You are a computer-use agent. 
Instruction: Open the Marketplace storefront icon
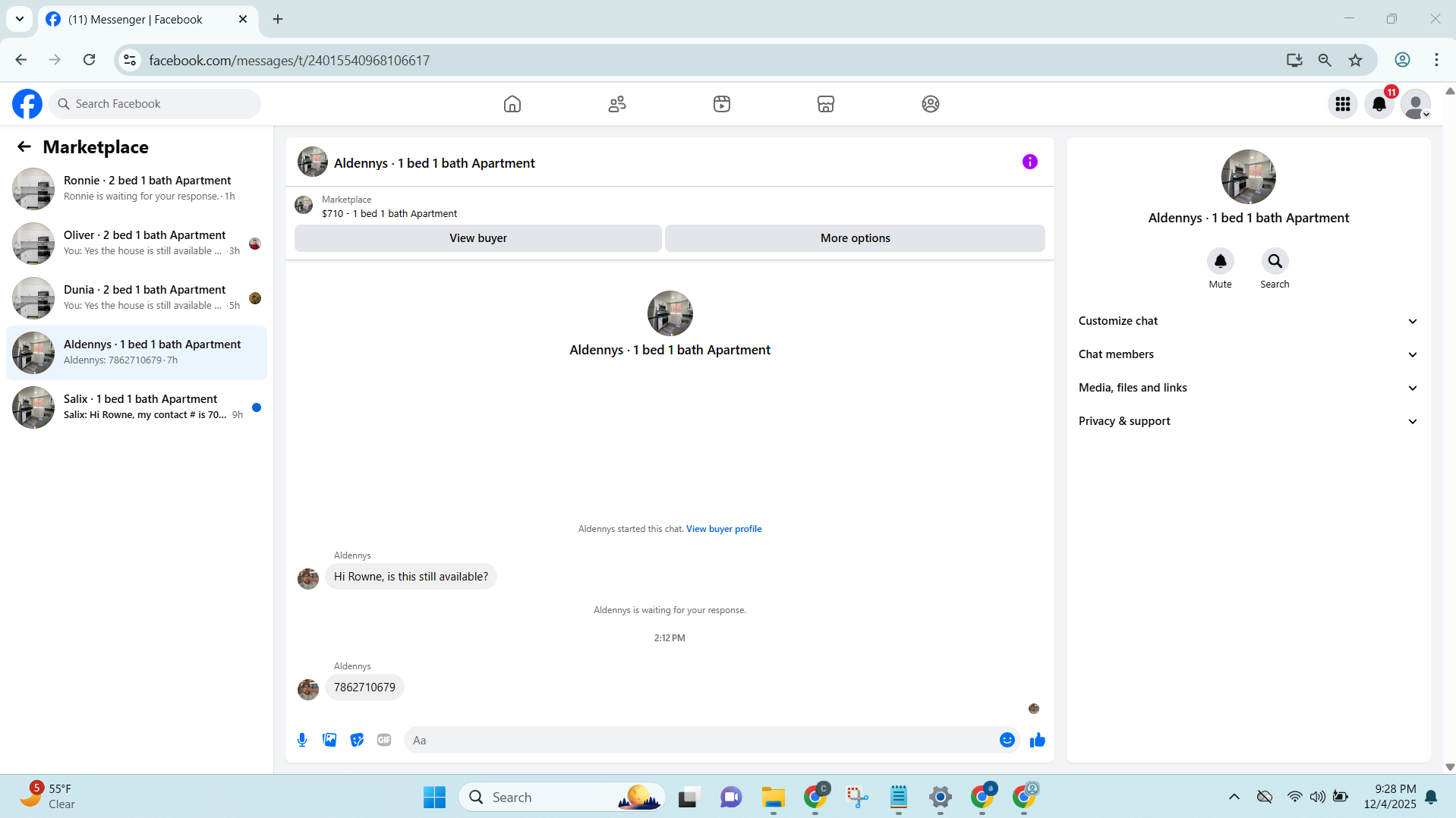pos(826,104)
